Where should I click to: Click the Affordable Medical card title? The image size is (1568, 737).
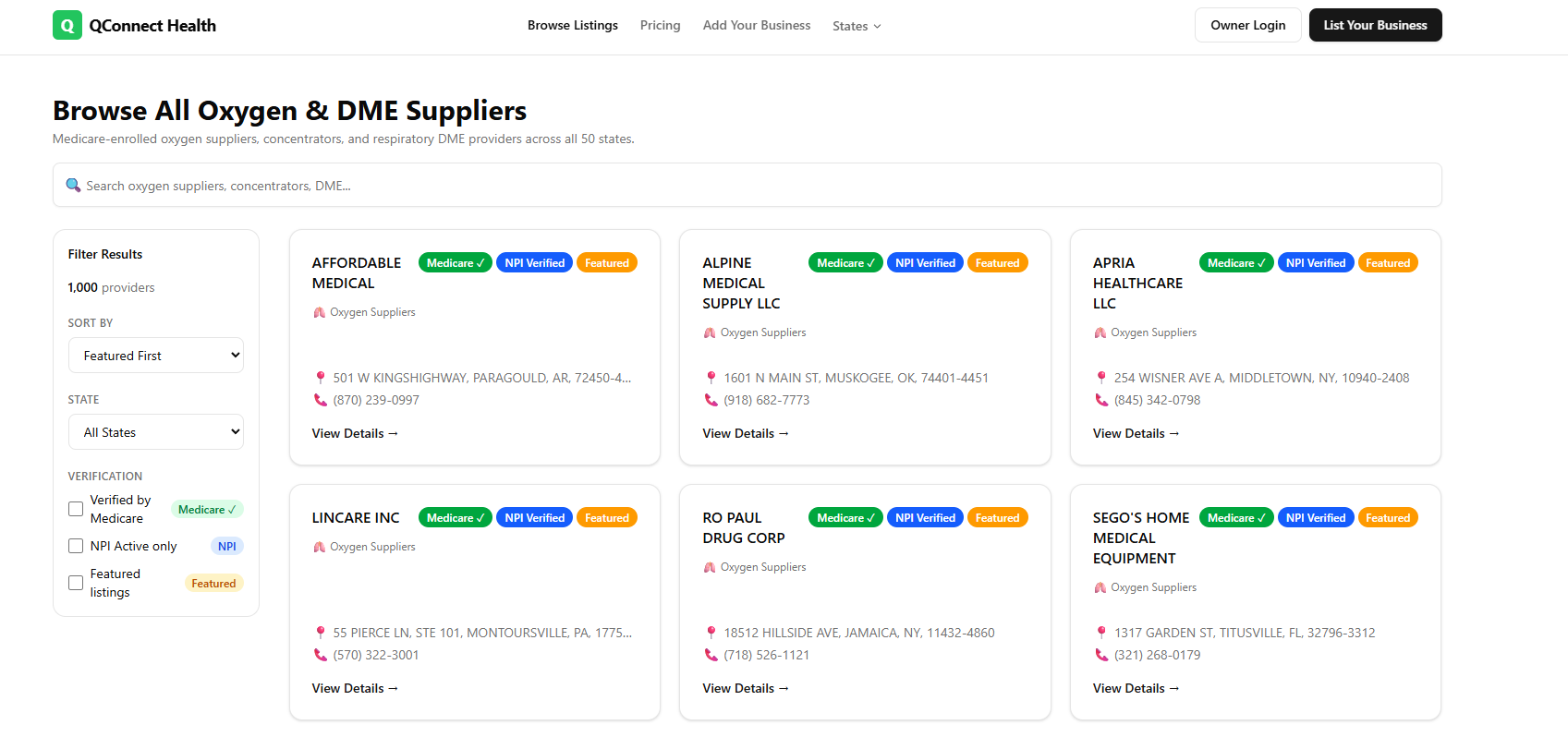pyautogui.click(x=357, y=273)
